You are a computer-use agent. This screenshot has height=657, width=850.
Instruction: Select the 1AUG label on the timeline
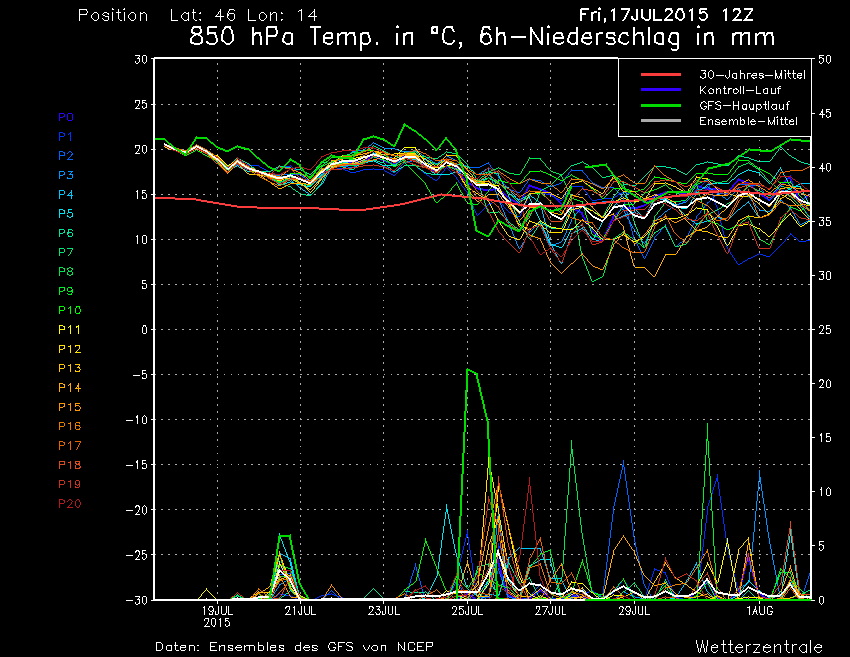click(x=761, y=611)
